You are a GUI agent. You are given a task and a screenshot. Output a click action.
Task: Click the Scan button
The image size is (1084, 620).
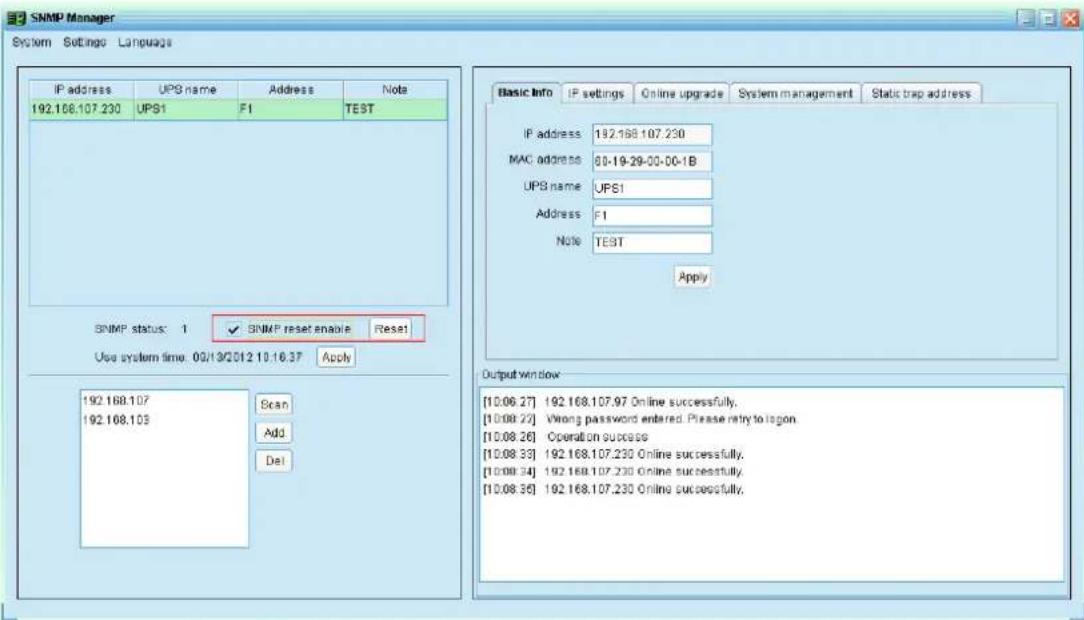point(274,404)
